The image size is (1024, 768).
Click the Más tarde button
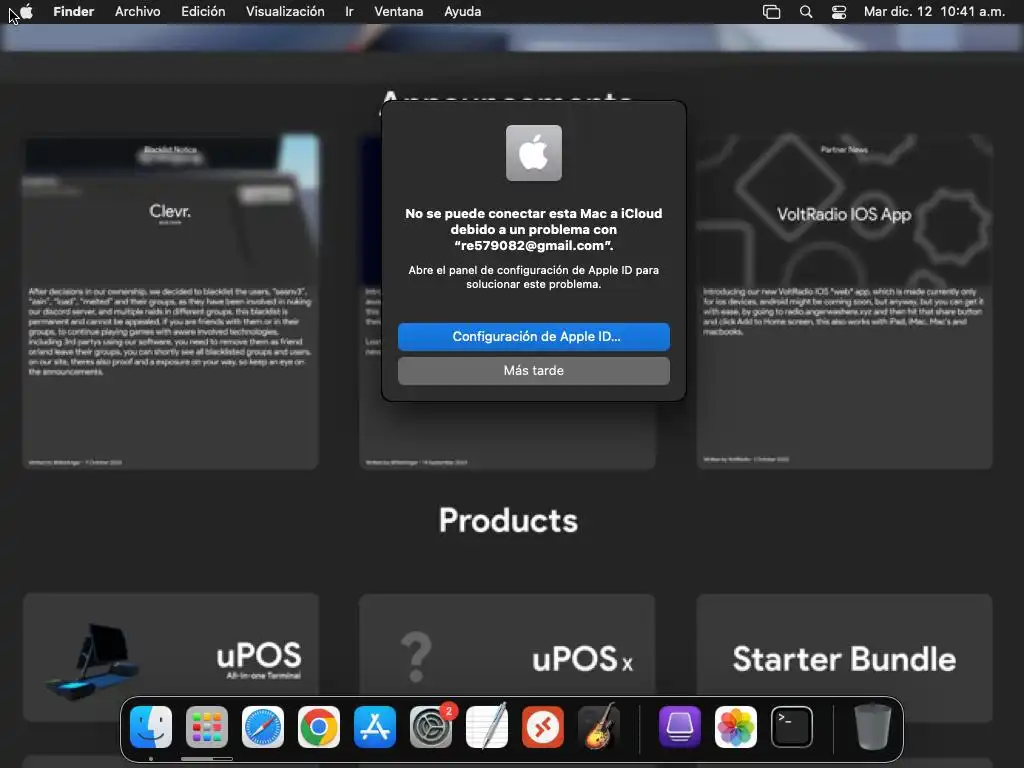coord(534,370)
